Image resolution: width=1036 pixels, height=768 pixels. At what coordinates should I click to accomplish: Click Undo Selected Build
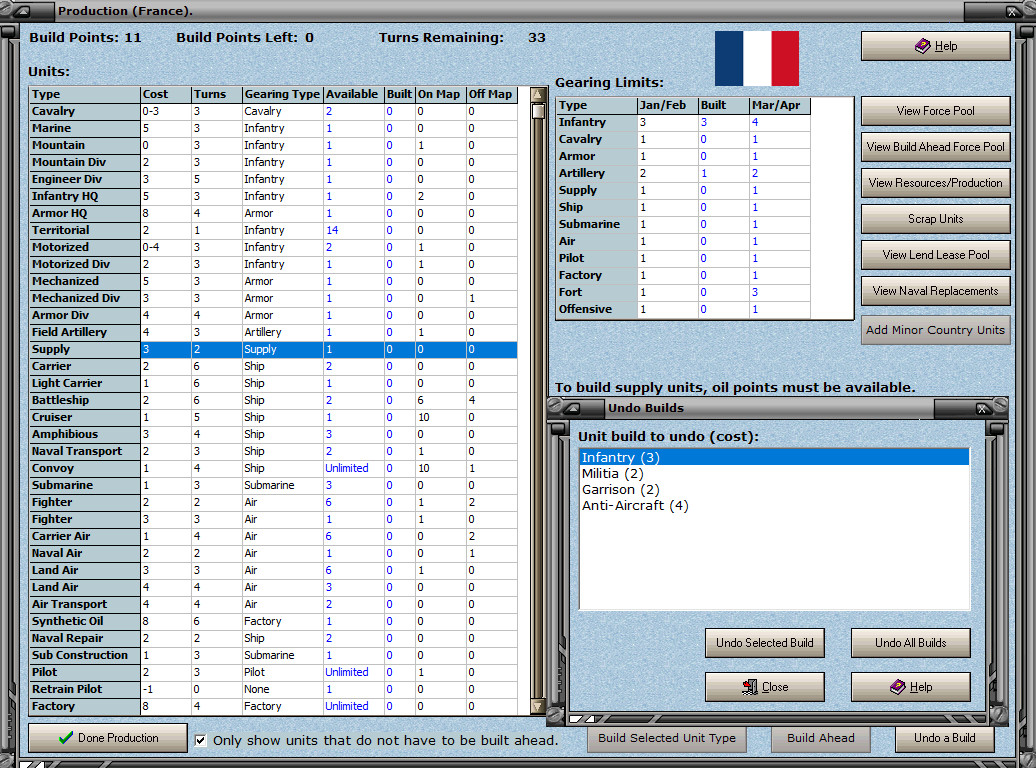pos(765,643)
